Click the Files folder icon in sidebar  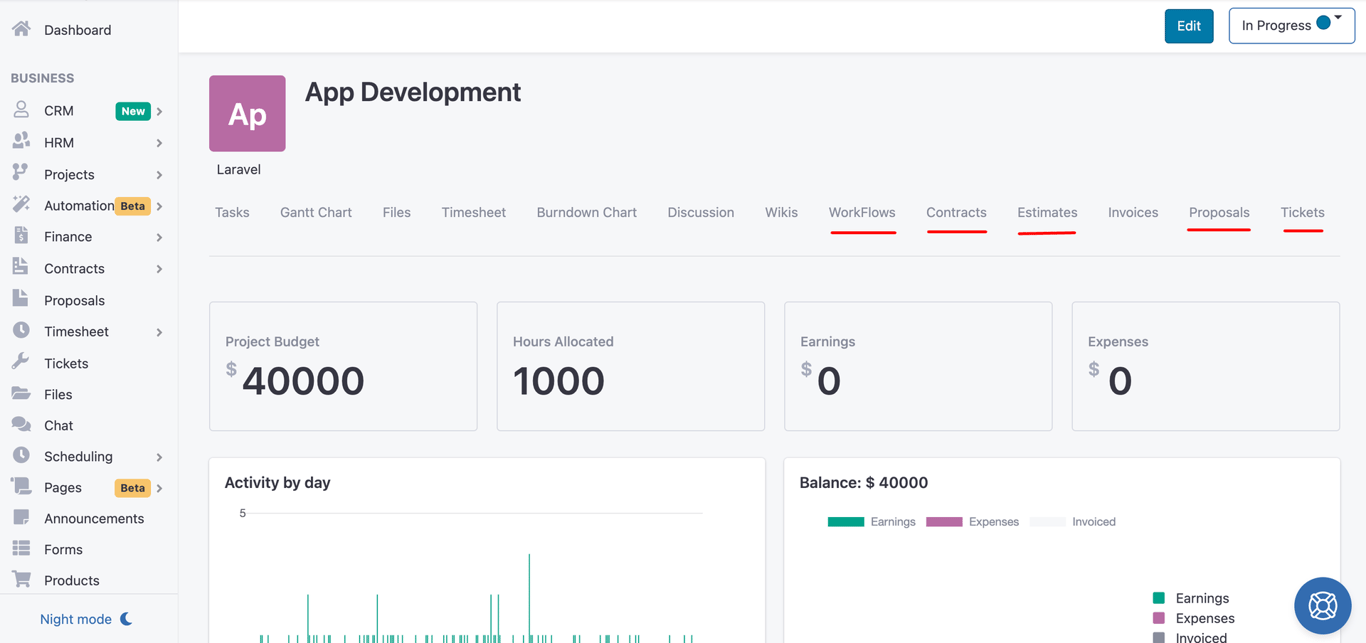(x=21, y=394)
